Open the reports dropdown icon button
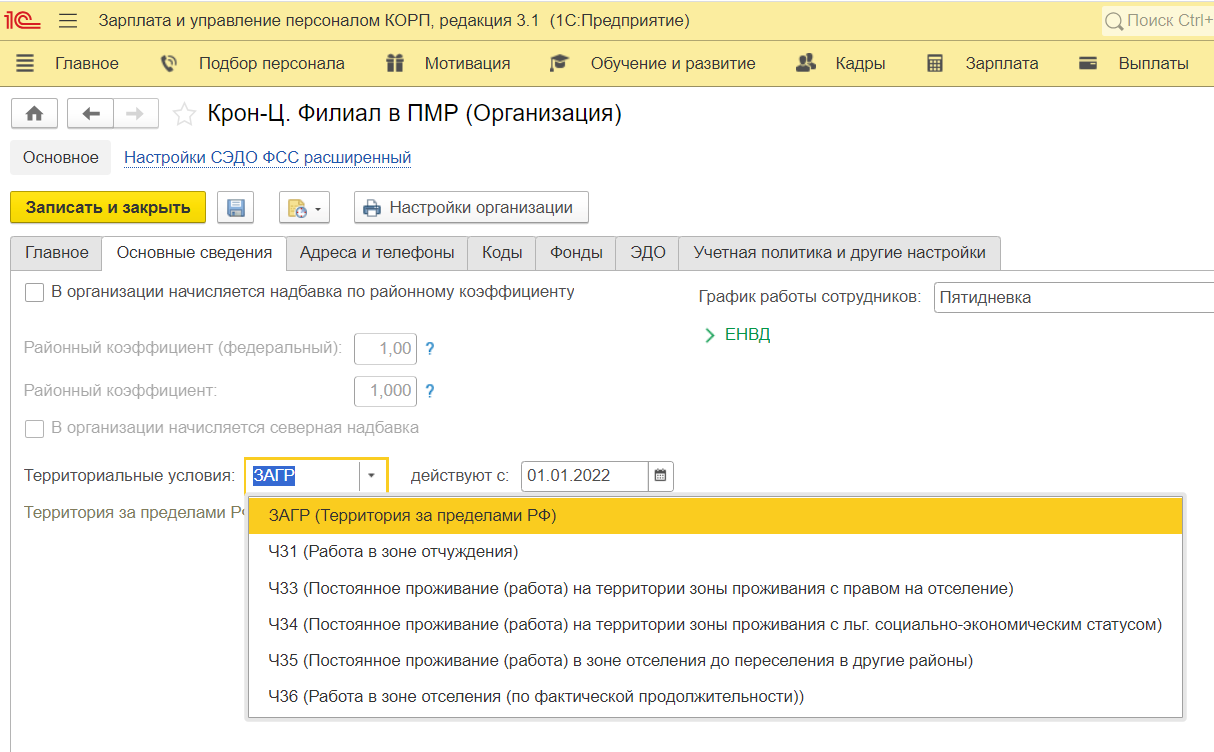Screen dimensions: 1214x752 [x=304, y=208]
